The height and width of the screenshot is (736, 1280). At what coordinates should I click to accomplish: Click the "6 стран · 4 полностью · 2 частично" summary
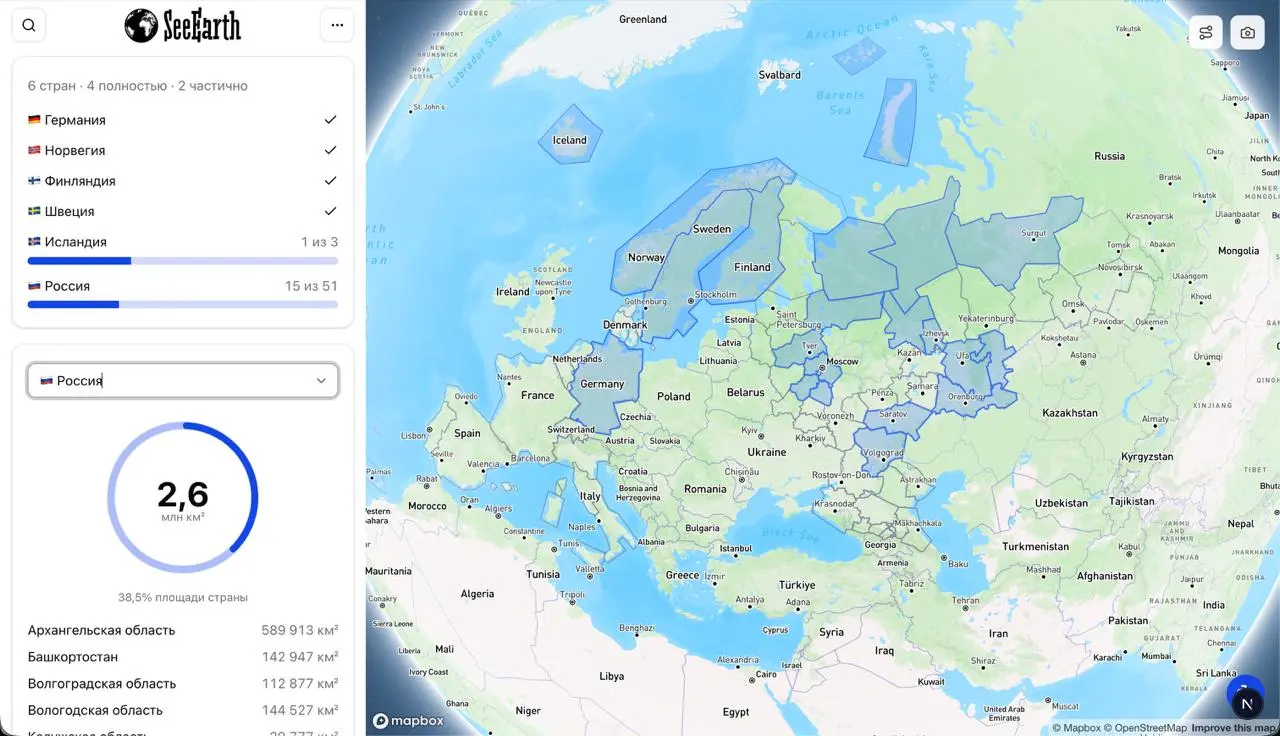[x=138, y=86]
